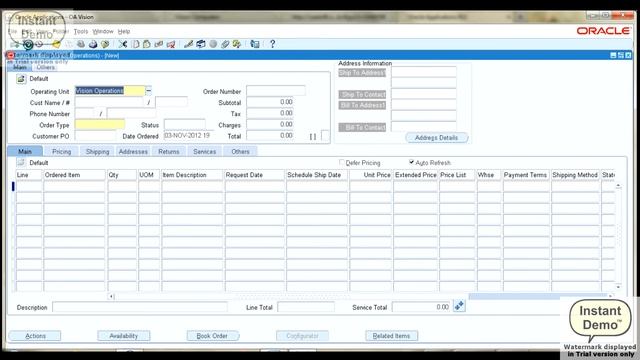Uncheck the Auto Refresh checkbox

coord(411,162)
